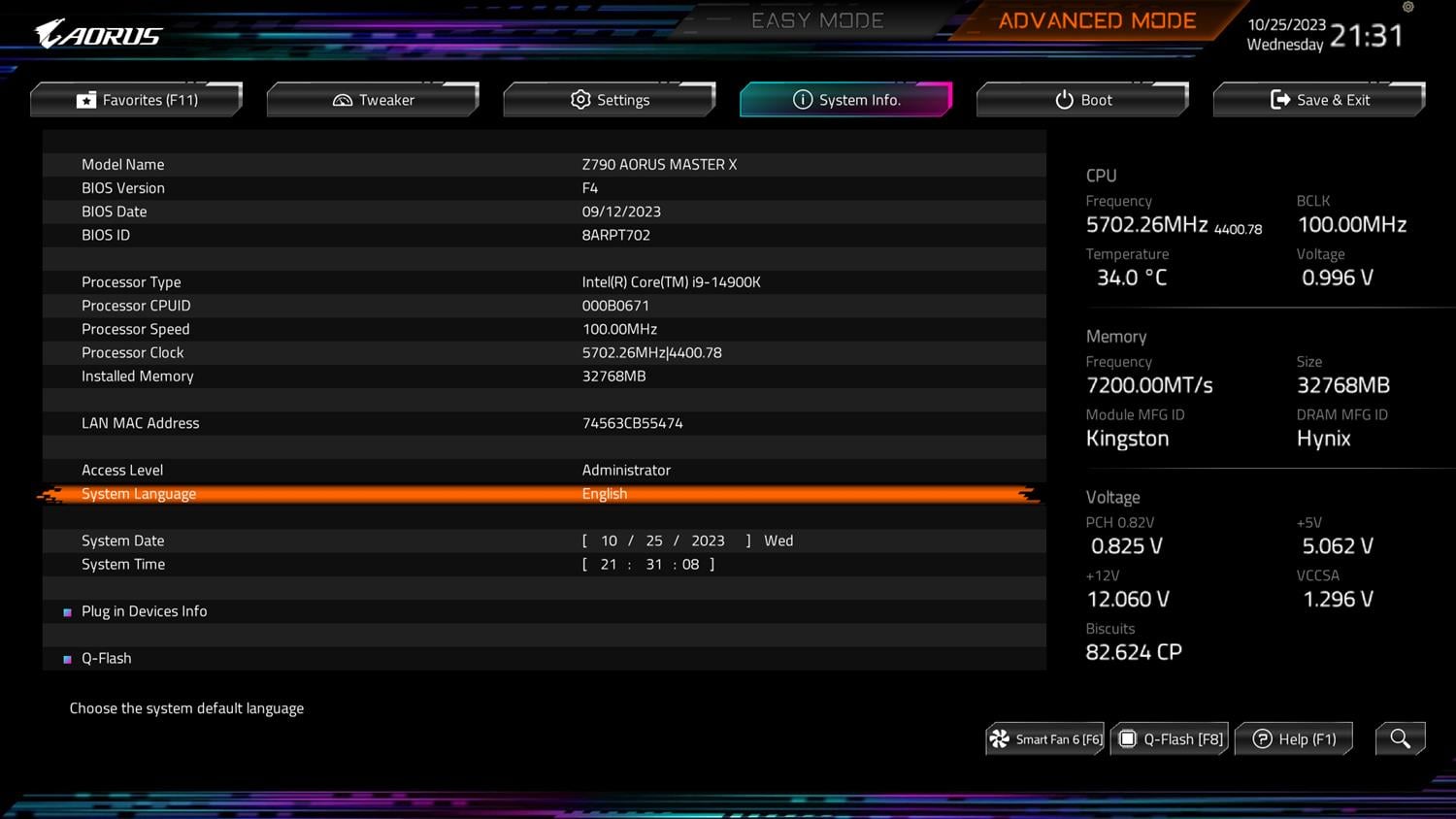Click the star icon on Favorites tab

point(86,100)
